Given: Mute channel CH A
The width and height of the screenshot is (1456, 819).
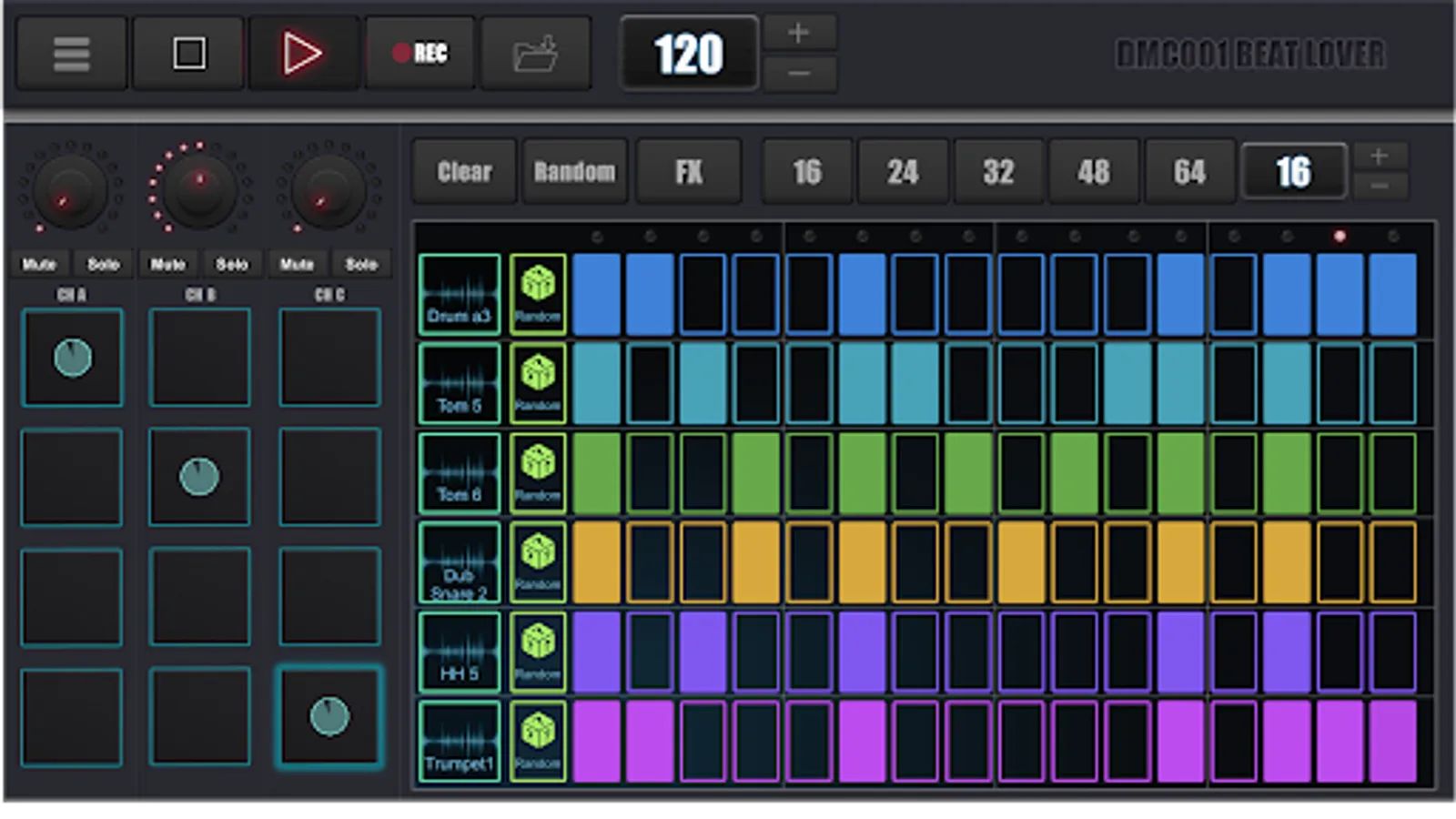Looking at the screenshot, I should (x=39, y=264).
